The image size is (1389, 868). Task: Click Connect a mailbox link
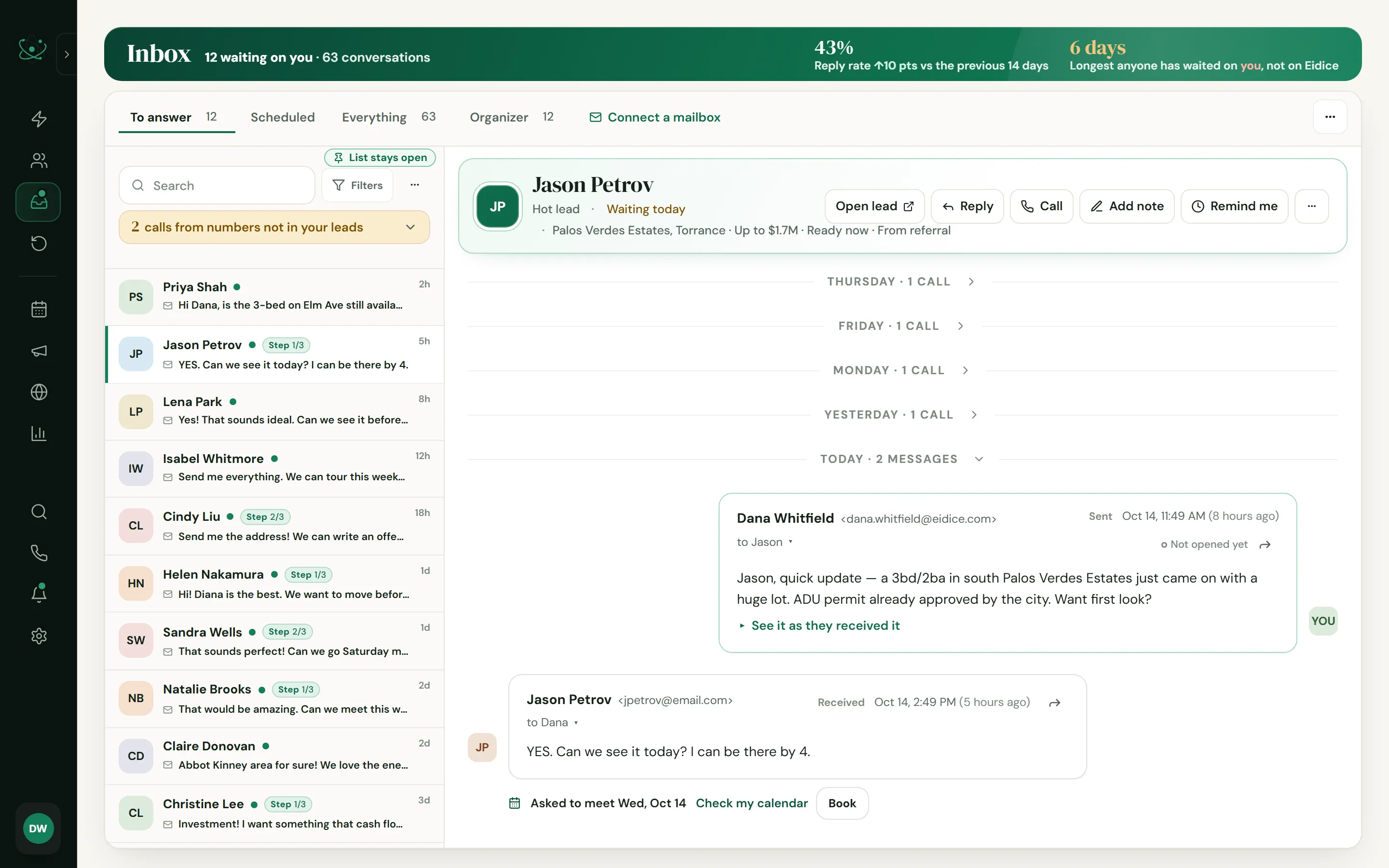[x=654, y=117]
